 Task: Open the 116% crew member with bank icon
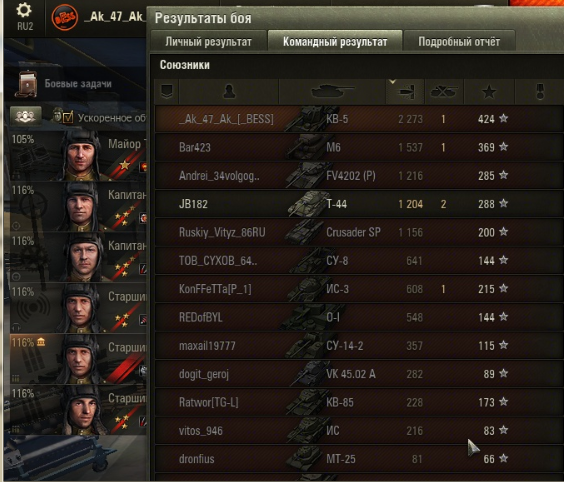point(77,359)
